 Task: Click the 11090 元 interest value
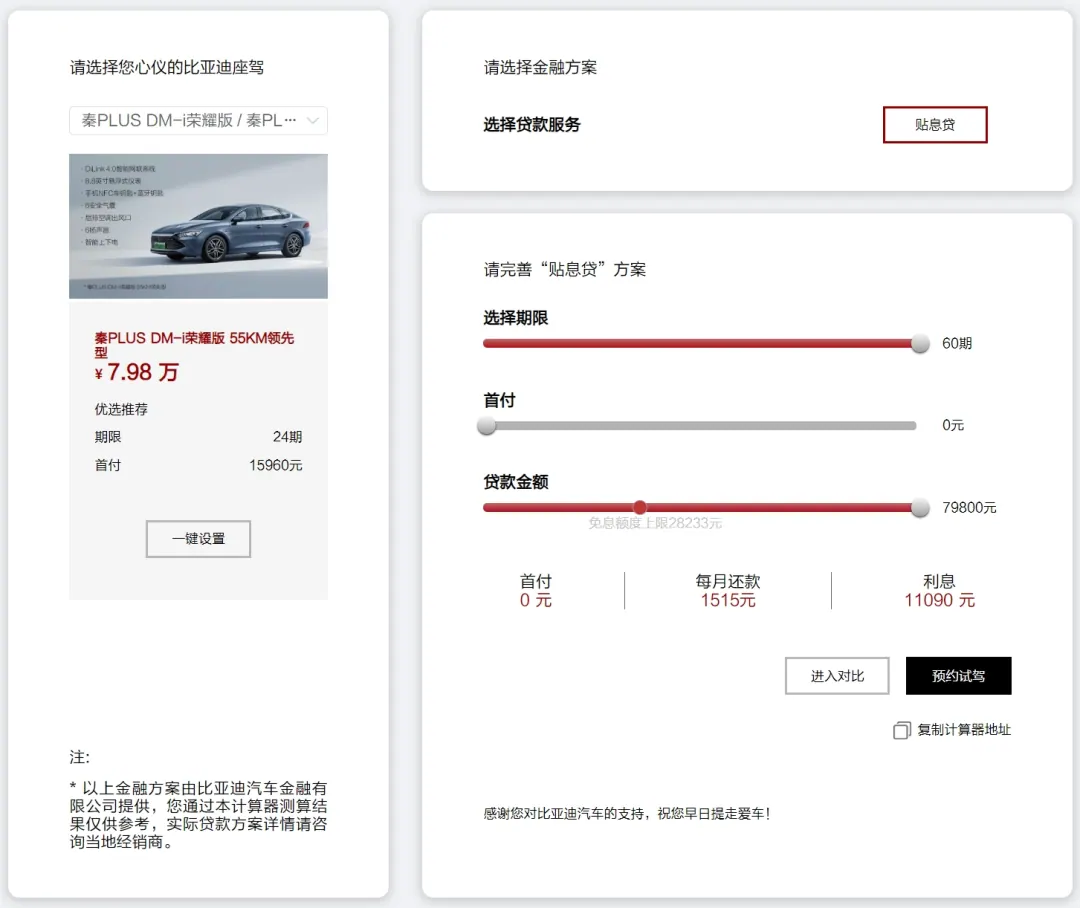point(939,600)
